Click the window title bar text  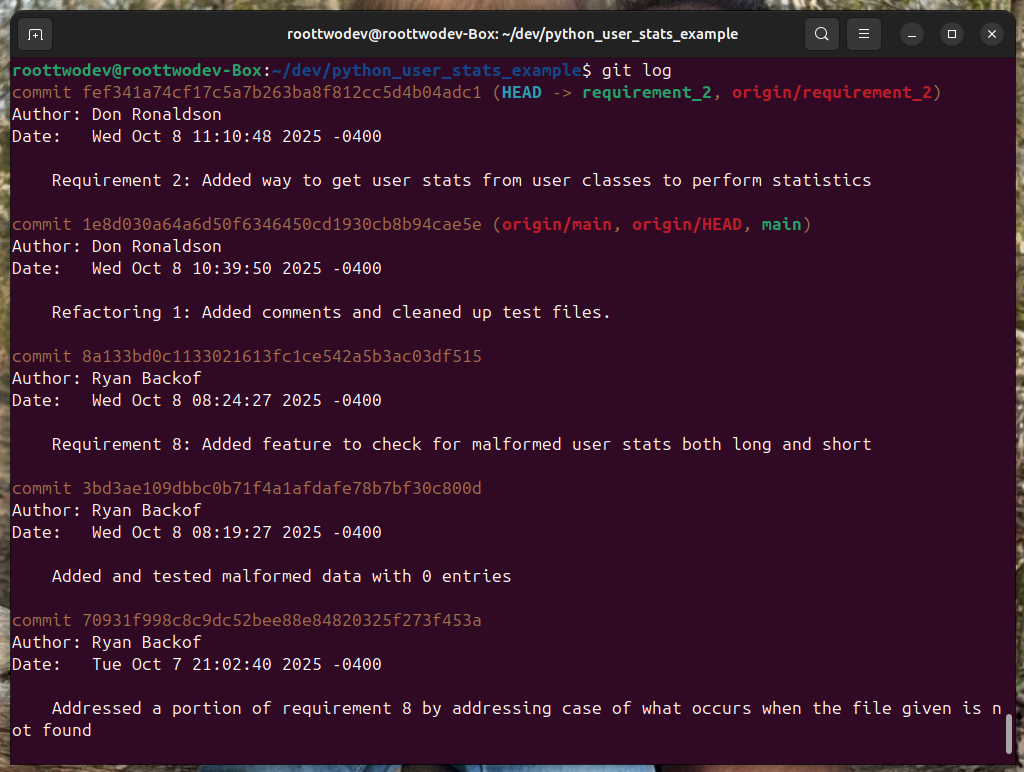[513, 33]
